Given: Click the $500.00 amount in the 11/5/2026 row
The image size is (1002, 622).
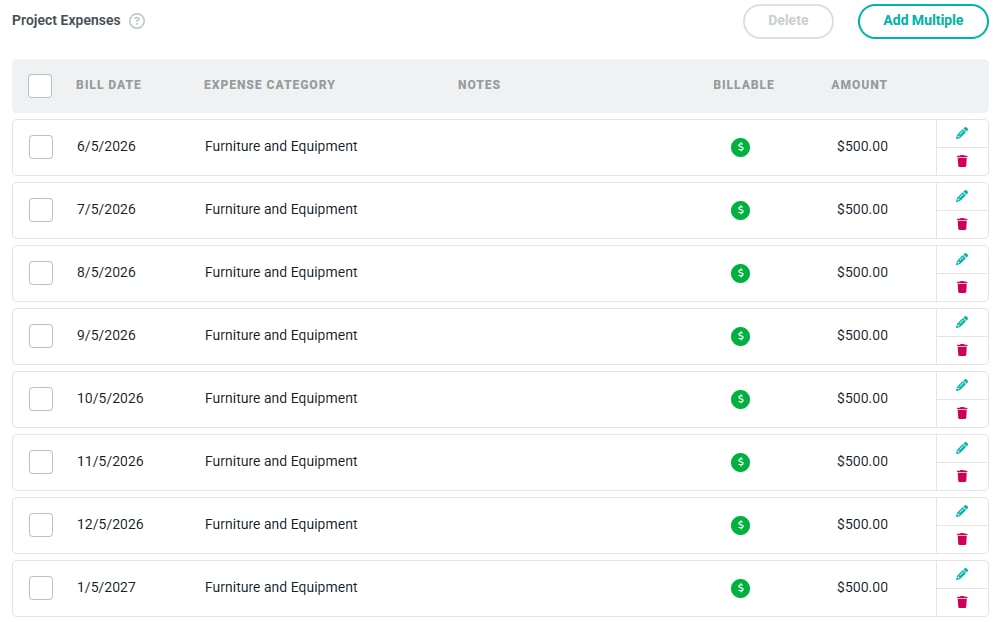Looking at the screenshot, I should click(862, 462).
